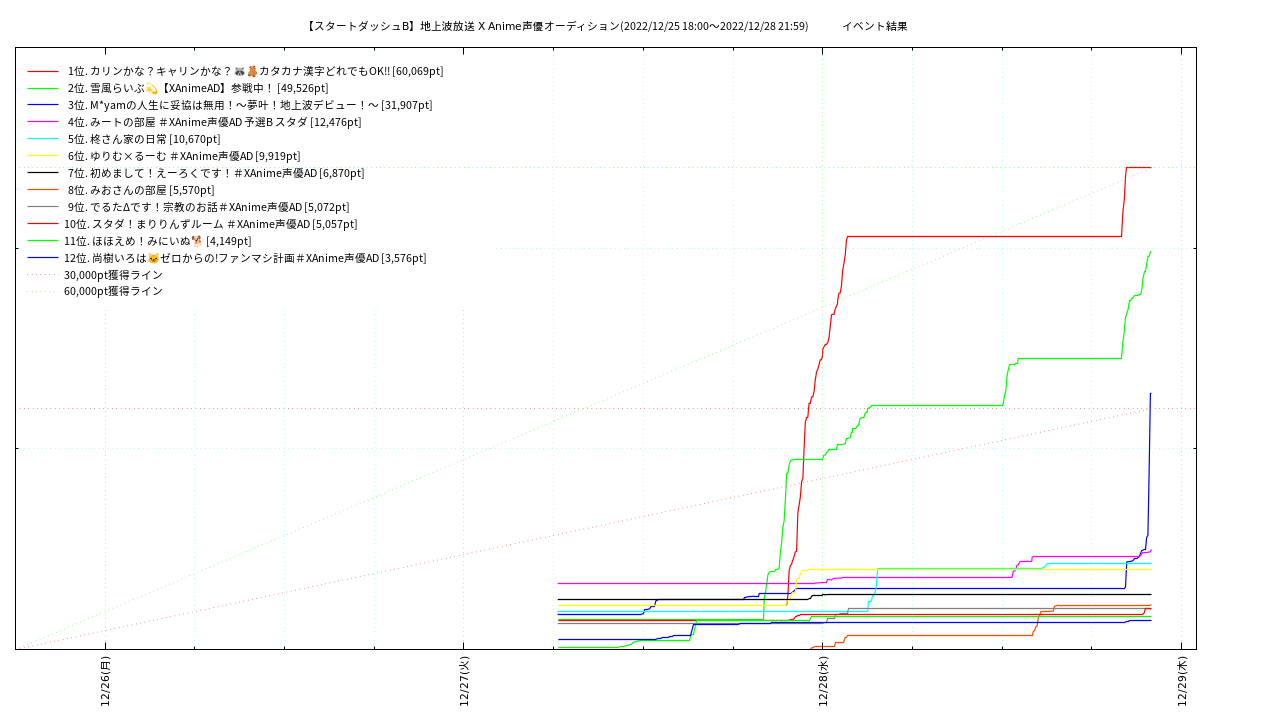The width and height of the screenshot is (1280, 720).
Task: Select legend entry 4位 みートの部屋
Action: (215, 122)
